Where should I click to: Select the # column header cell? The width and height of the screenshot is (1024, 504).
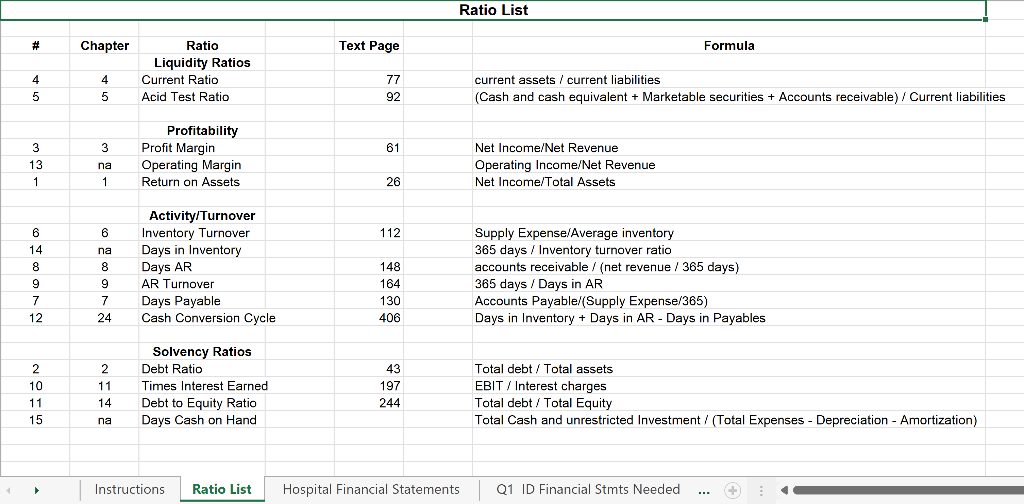(x=35, y=46)
